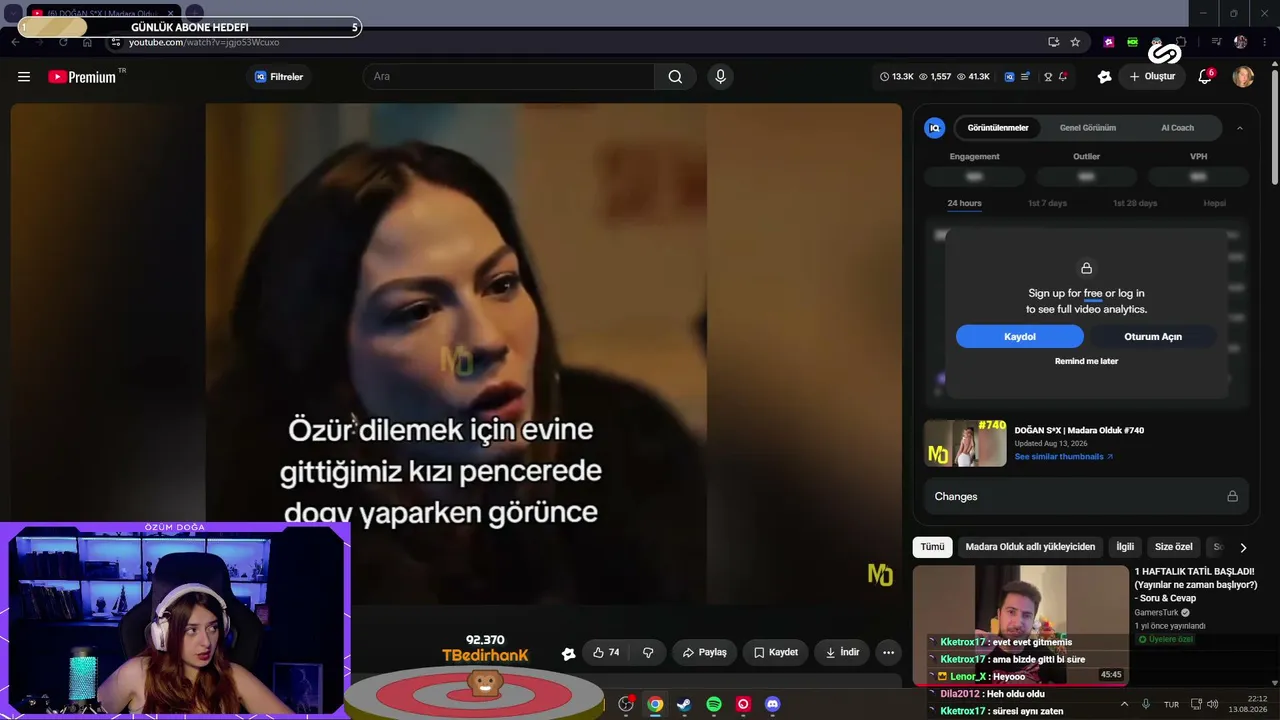Show more filter chips with the arrow
The image size is (1280, 720).
pos(1243,548)
